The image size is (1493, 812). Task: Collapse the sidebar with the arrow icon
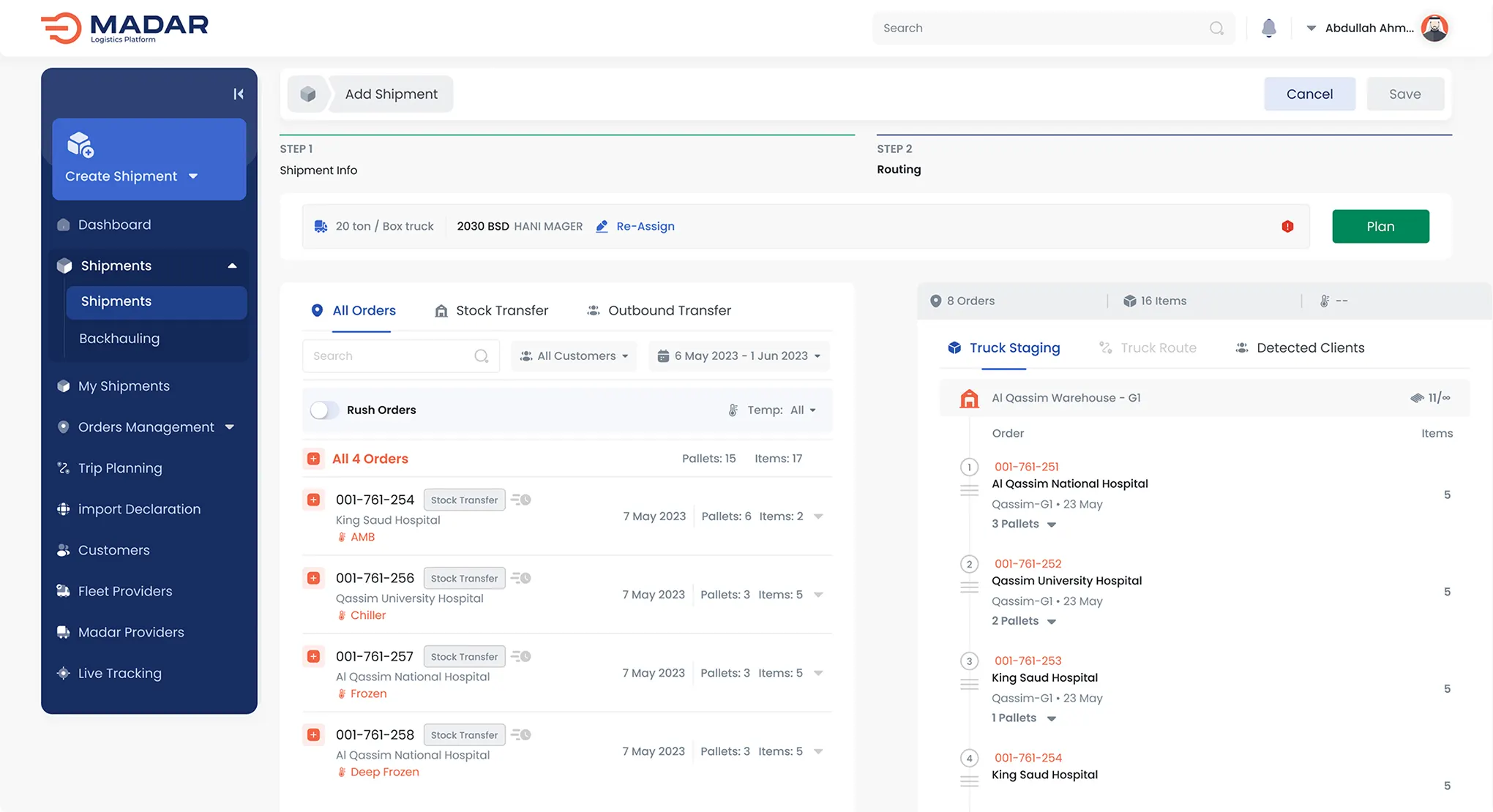tap(238, 94)
